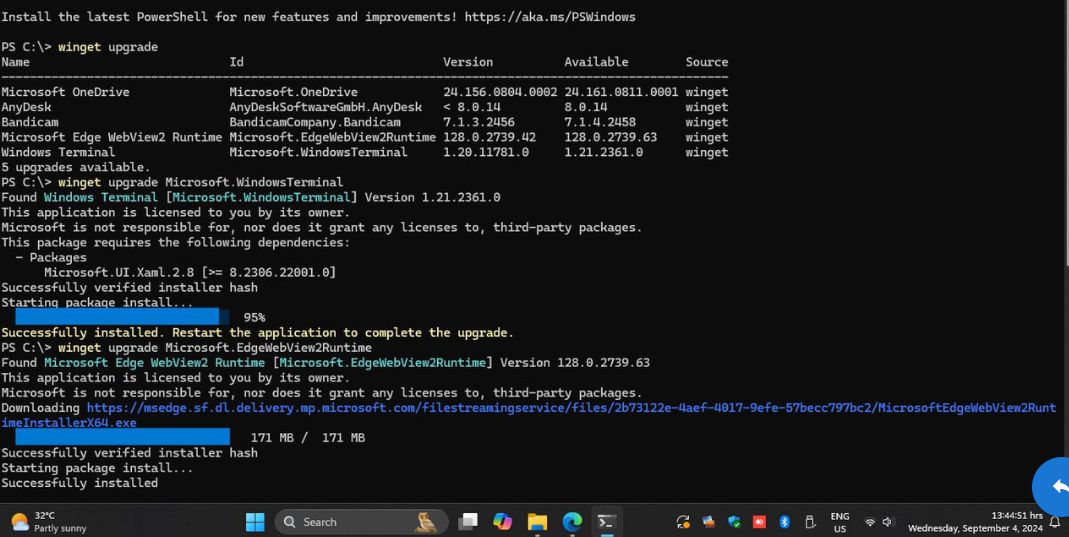Click the 'Available' column header
The width and height of the screenshot is (1069, 537).
(596, 62)
